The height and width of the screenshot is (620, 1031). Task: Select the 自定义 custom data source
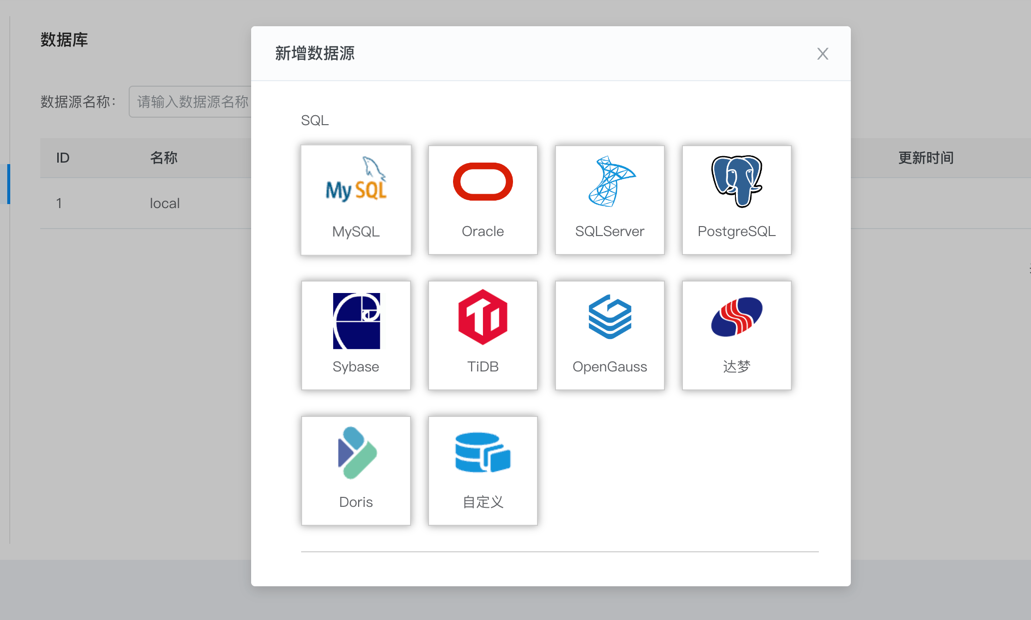[x=483, y=471]
